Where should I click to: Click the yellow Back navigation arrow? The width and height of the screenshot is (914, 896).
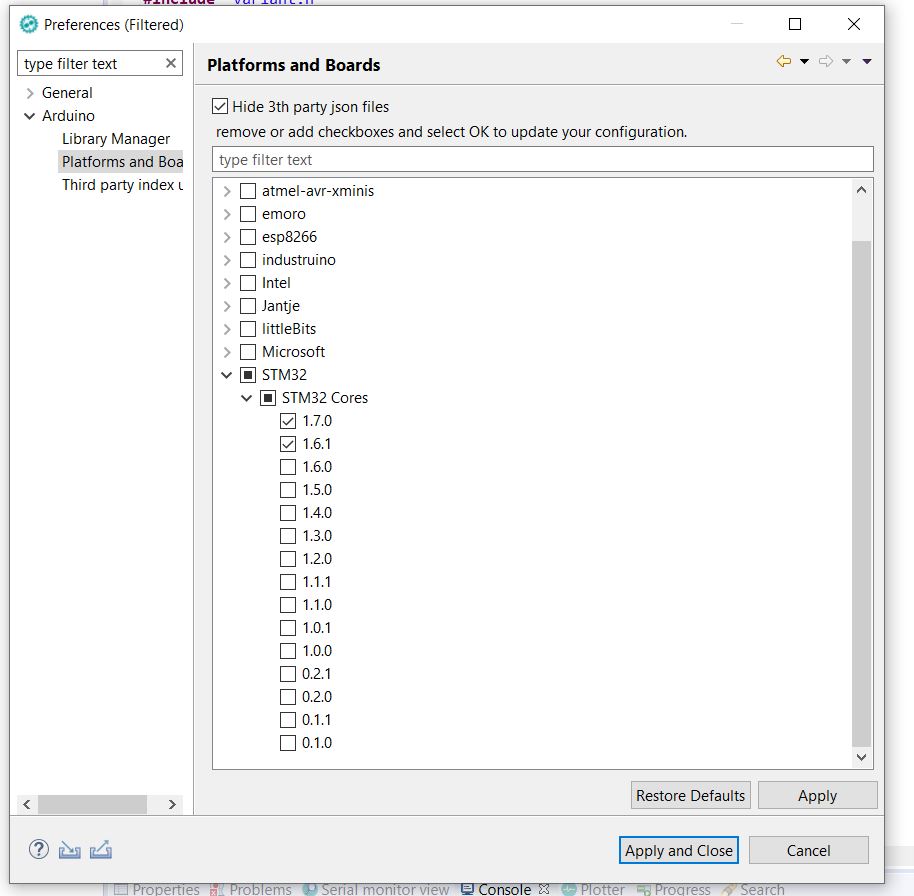(784, 61)
